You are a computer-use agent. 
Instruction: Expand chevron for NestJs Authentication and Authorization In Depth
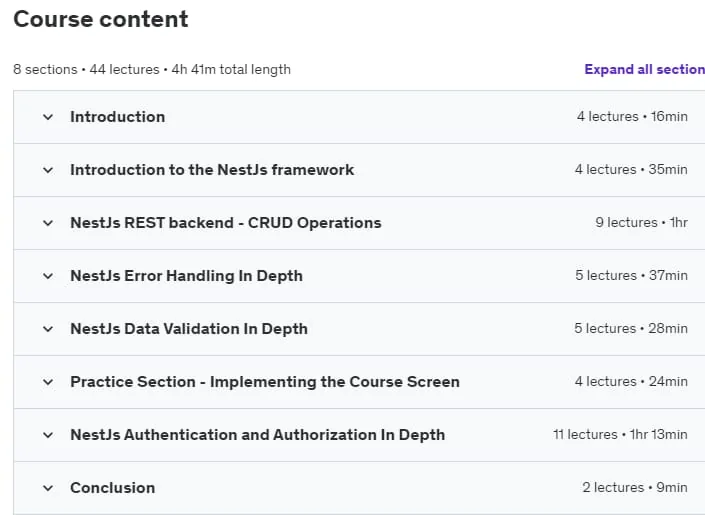(48, 435)
